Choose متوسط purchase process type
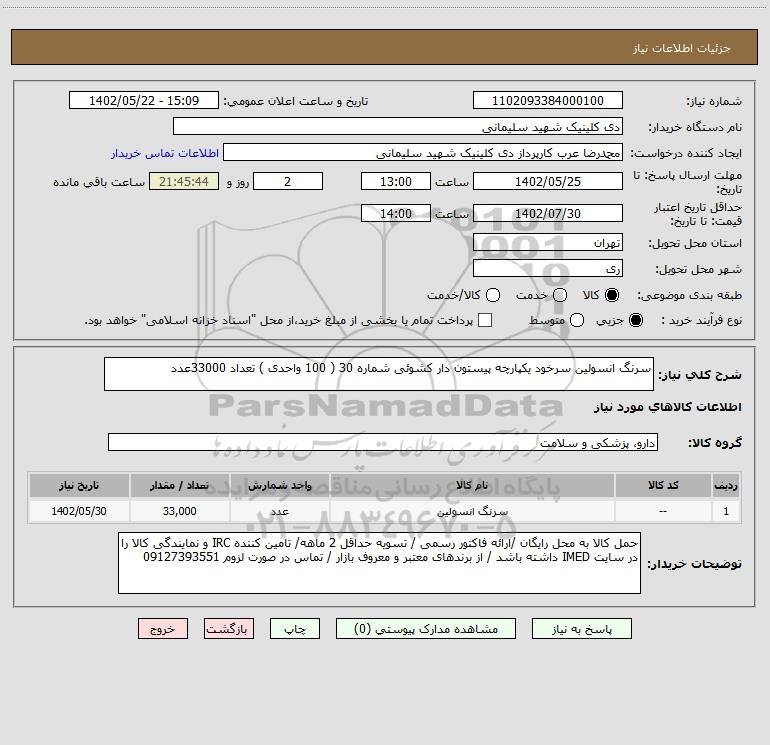The image size is (770, 745). pos(577,320)
